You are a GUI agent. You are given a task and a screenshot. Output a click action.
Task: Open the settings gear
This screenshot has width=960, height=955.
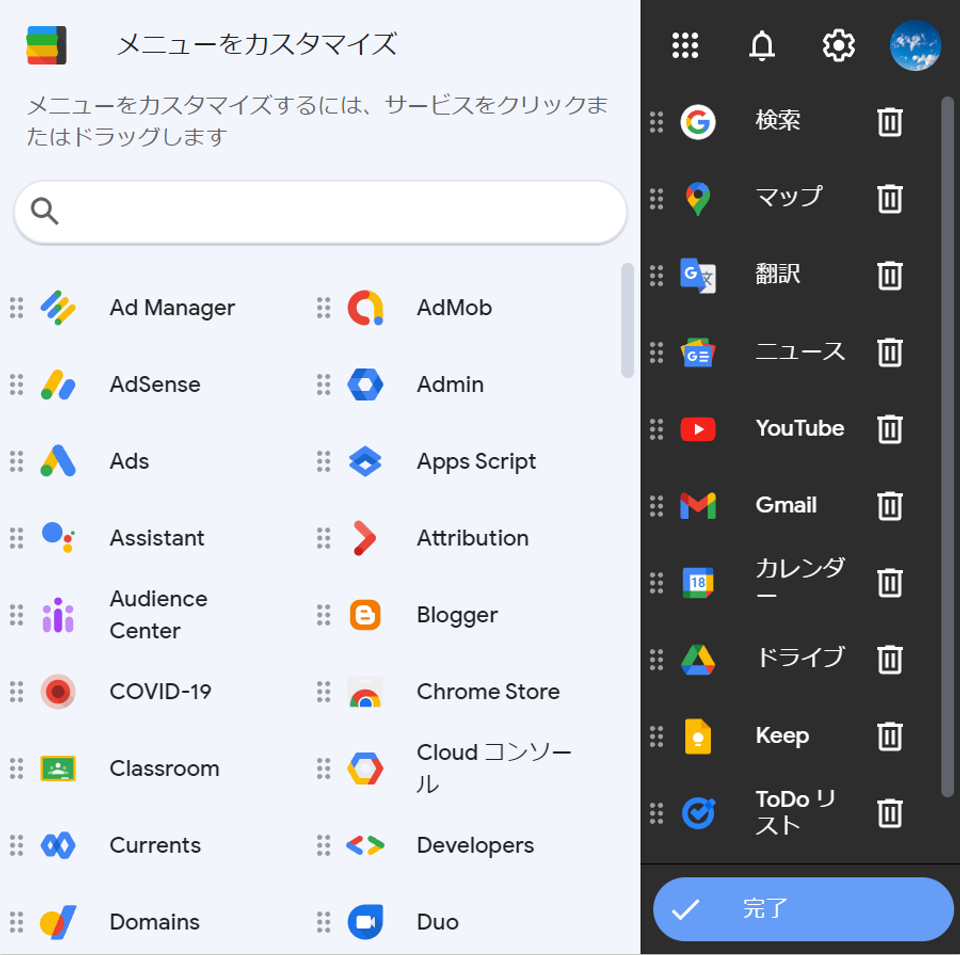(x=838, y=45)
